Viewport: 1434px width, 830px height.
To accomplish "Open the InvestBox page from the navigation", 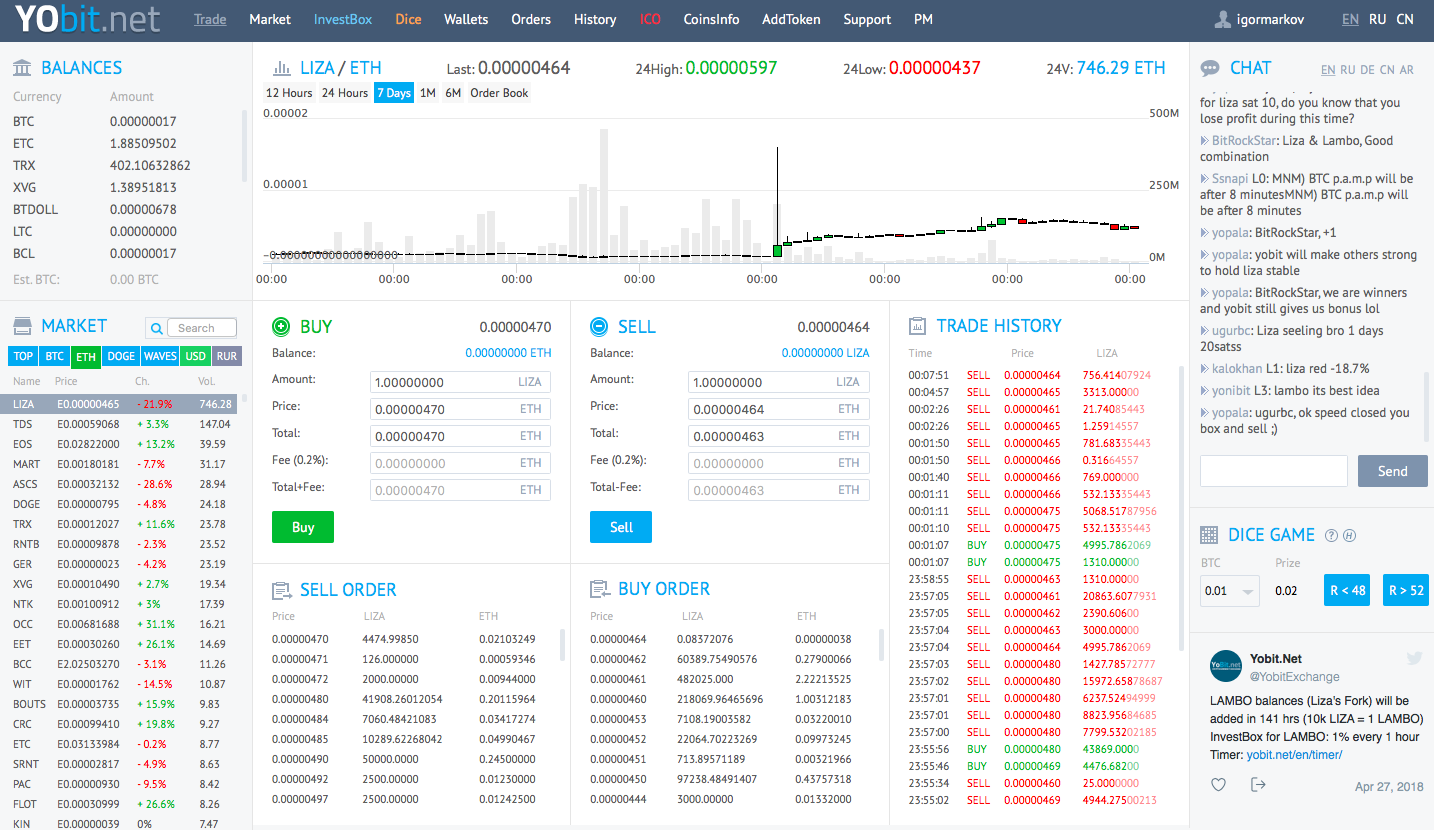I will [343, 19].
